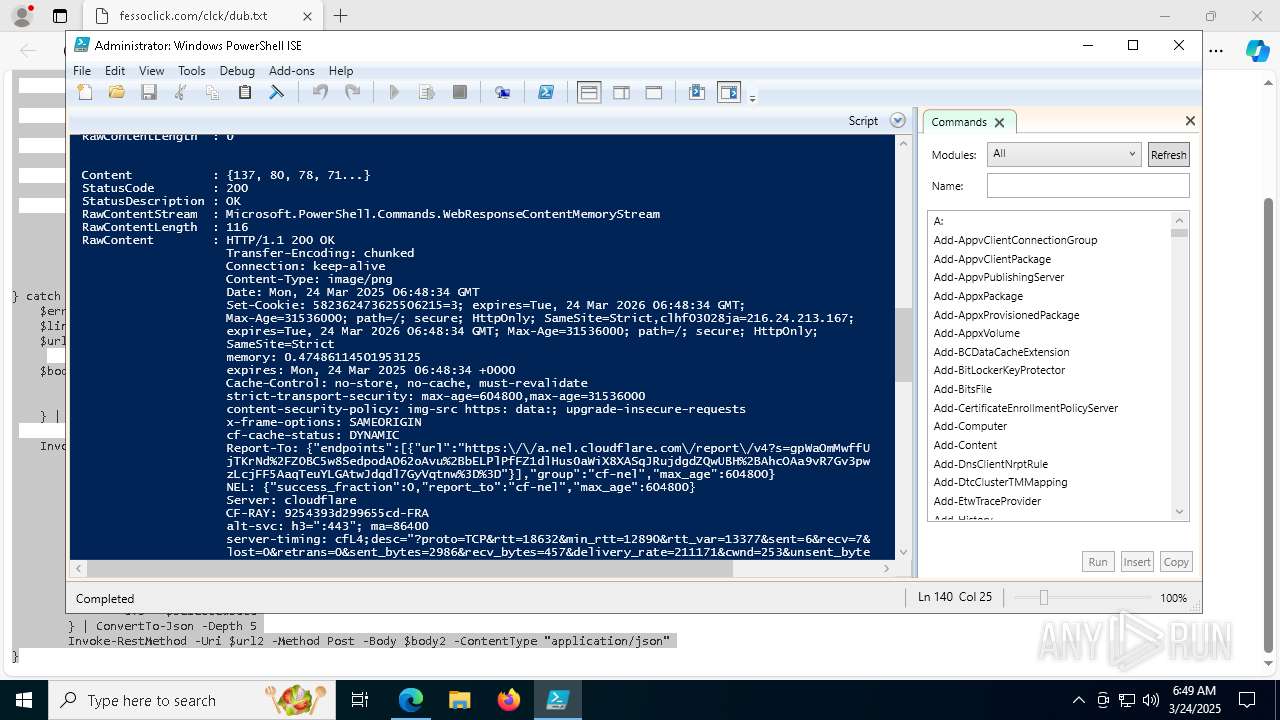Create a new script with the New icon
1280x720 pixels.
pos(85,93)
